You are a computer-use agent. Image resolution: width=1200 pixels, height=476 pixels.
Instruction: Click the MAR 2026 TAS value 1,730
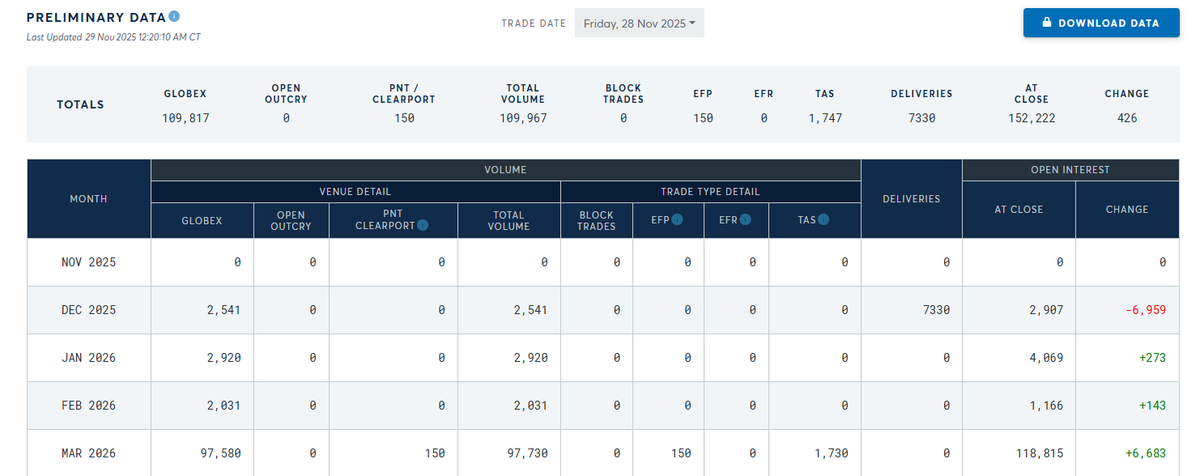tap(831, 453)
